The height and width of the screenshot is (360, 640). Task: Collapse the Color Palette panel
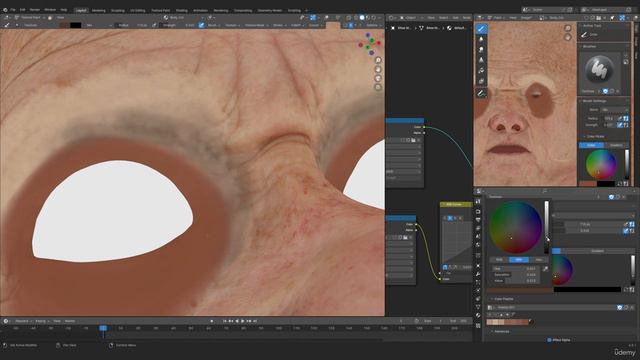point(504,299)
